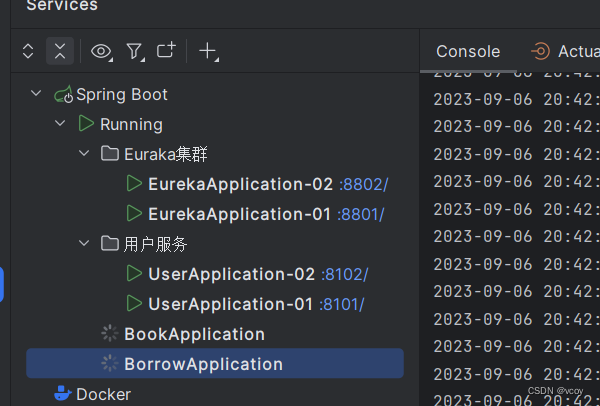The width and height of the screenshot is (600, 406).
Task: Click the Spring Boot icon
Action: click(x=63, y=94)
